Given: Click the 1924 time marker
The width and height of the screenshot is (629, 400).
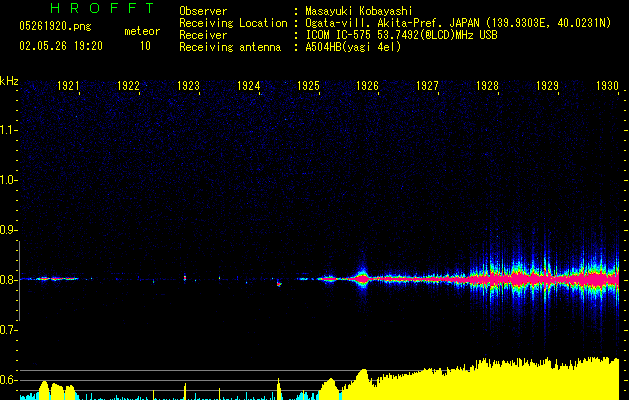Looking at the screenshot, I should coord(248,86).
